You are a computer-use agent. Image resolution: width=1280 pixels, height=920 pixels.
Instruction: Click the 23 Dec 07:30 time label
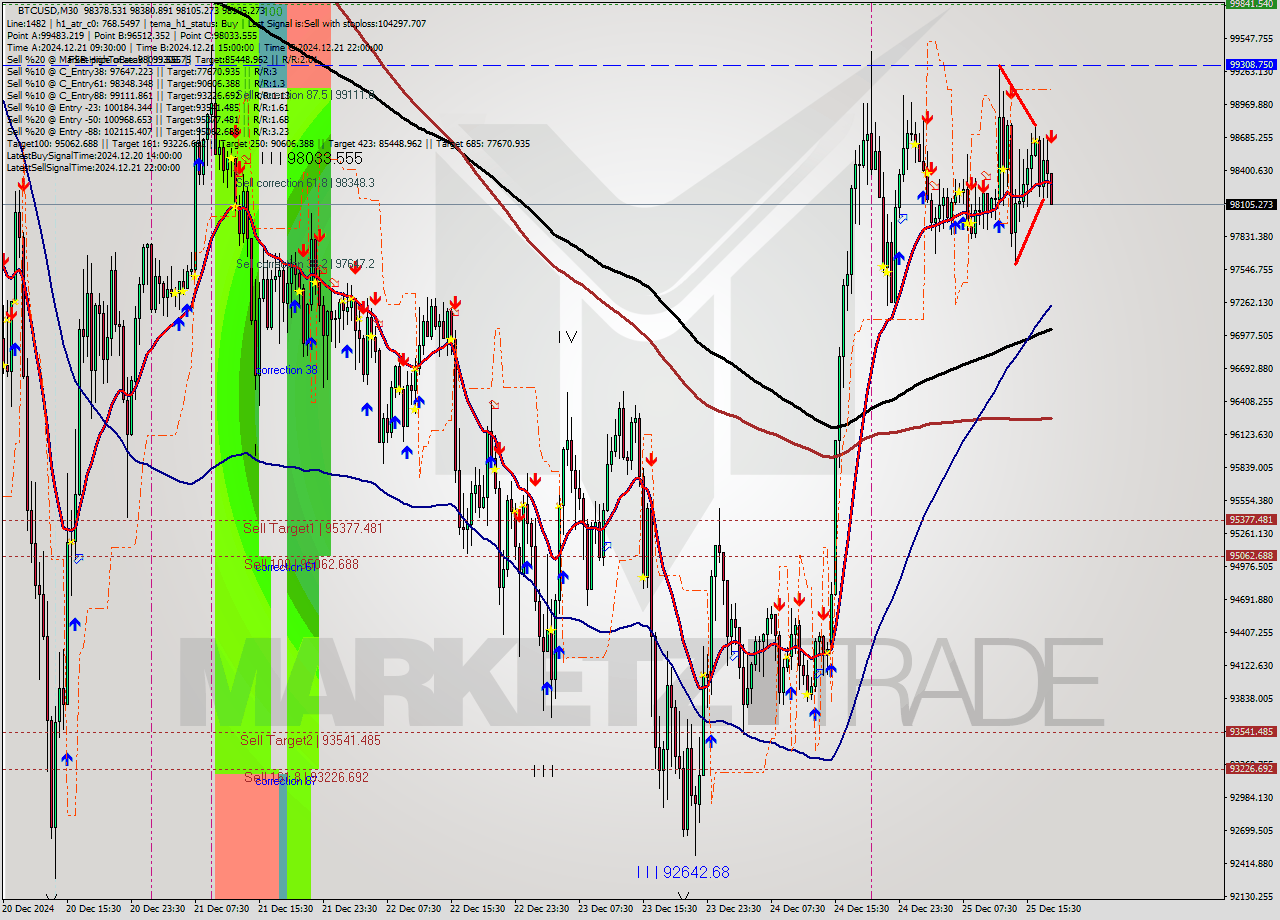pos(605,909)
